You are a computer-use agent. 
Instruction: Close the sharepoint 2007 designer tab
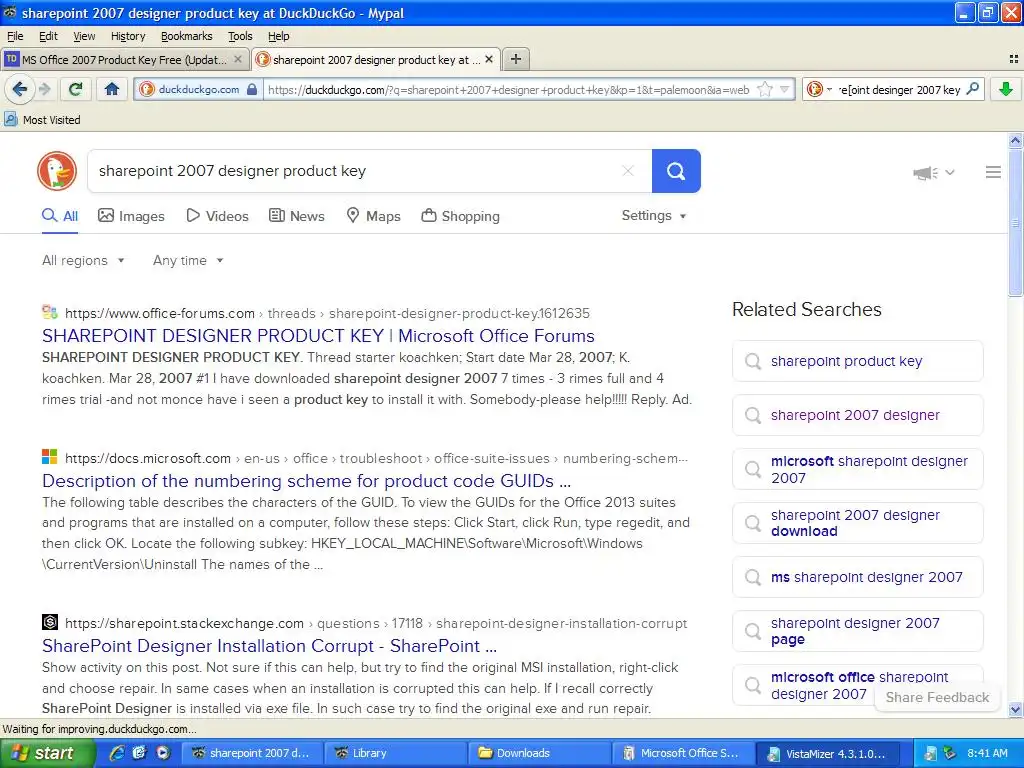point(488,59)
